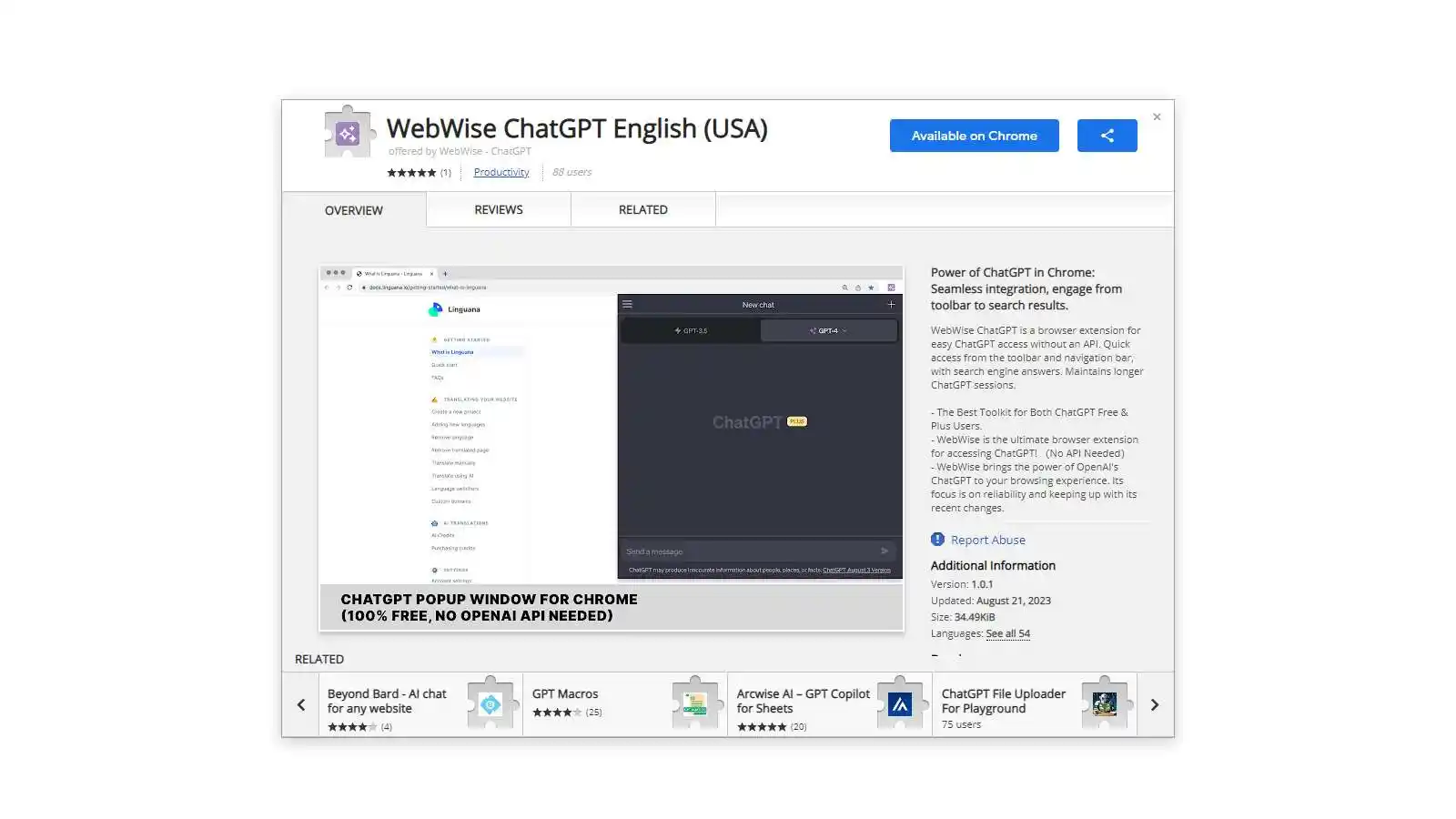The width and height of the screenshot is (1456, 819).
Task: Open the Beyond Bard AI chat extension card
Action: tap(420, 704)
